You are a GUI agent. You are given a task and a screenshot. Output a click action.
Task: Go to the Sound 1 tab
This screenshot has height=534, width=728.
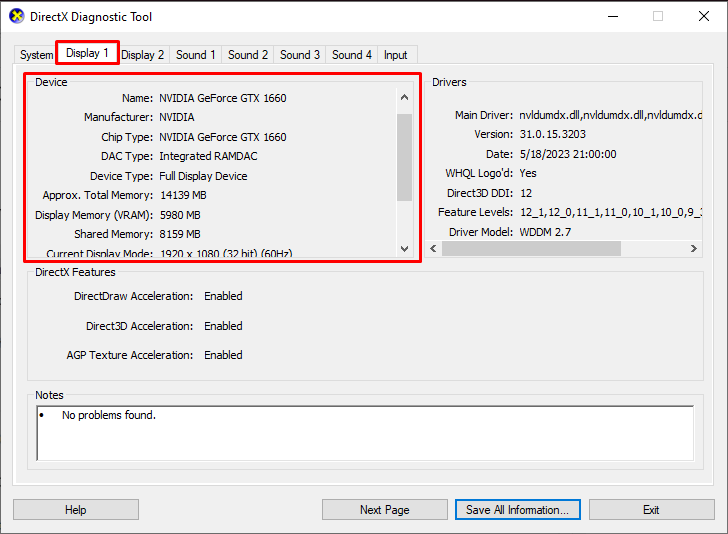195,55
